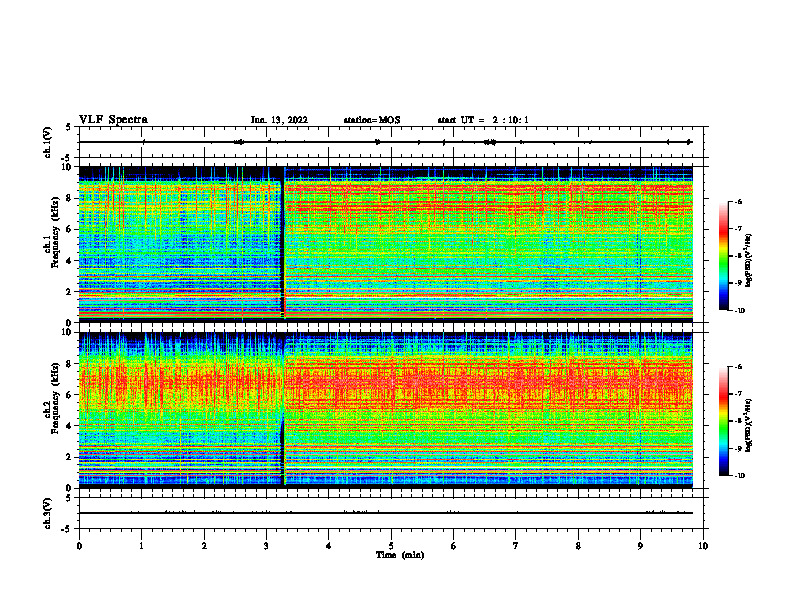Click the "6" kHz tick on ch.2 spectrogram
792x612 pixels.
click(x=70, y=395)
